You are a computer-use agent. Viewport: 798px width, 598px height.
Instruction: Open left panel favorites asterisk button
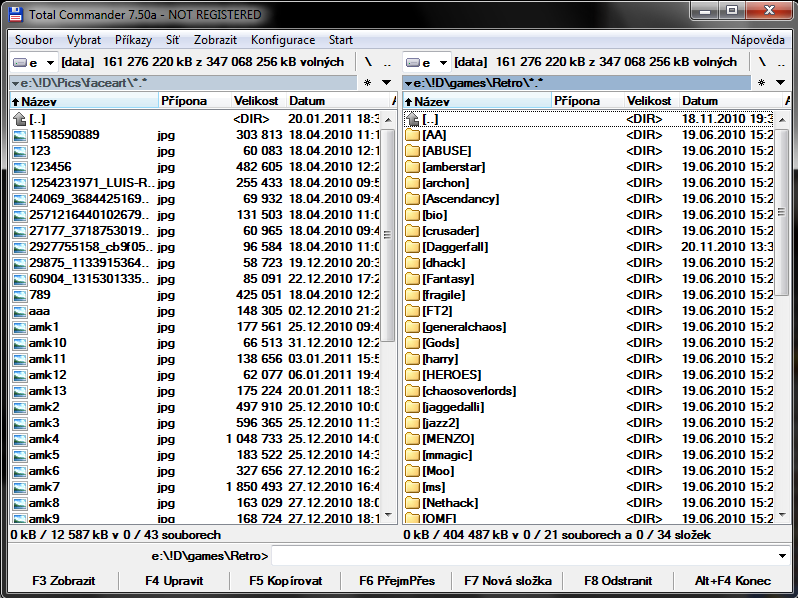tap(368, 82)
